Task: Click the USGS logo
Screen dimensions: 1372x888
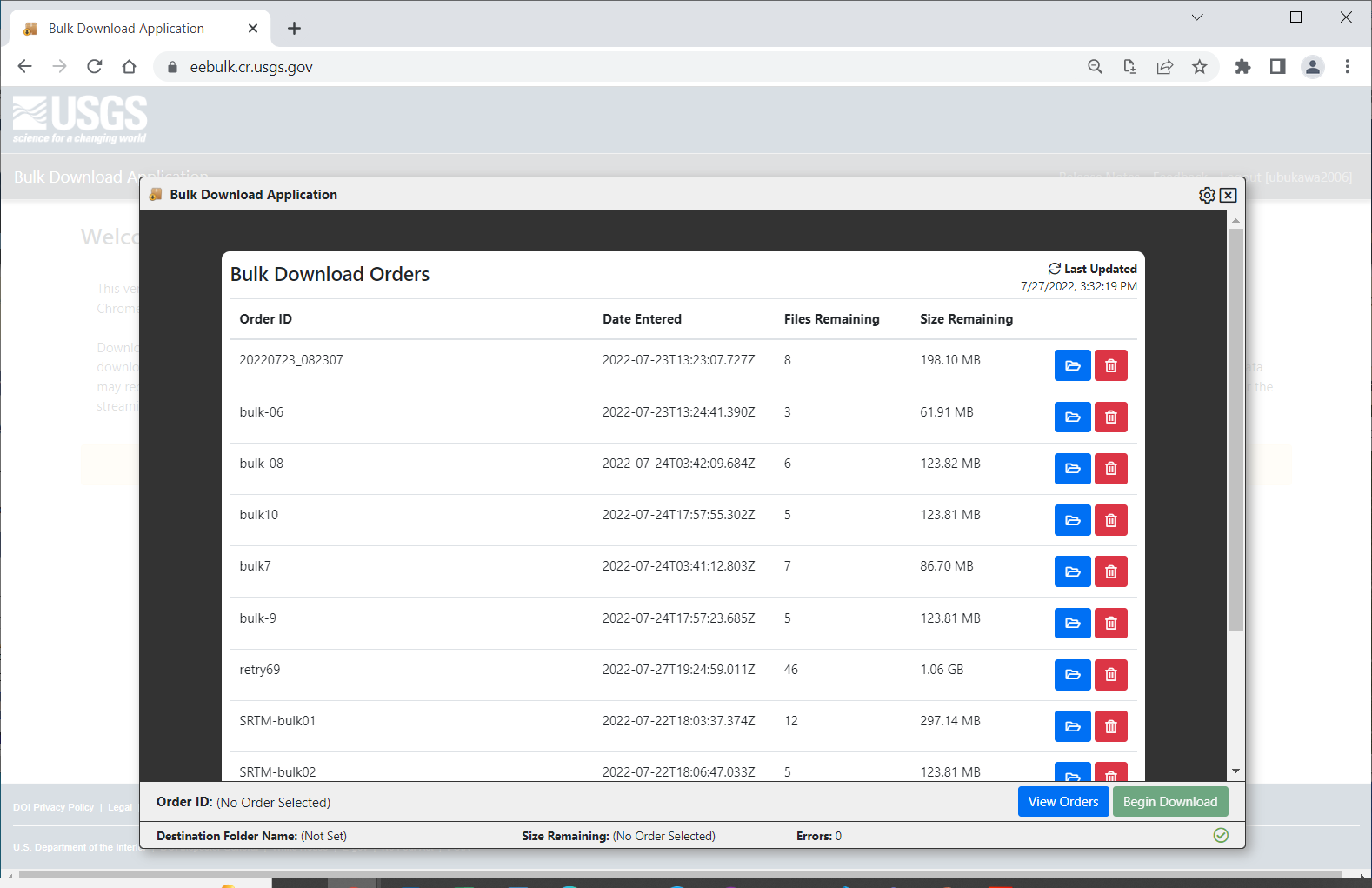Action: pyautogui.click(x=80, y=119)
